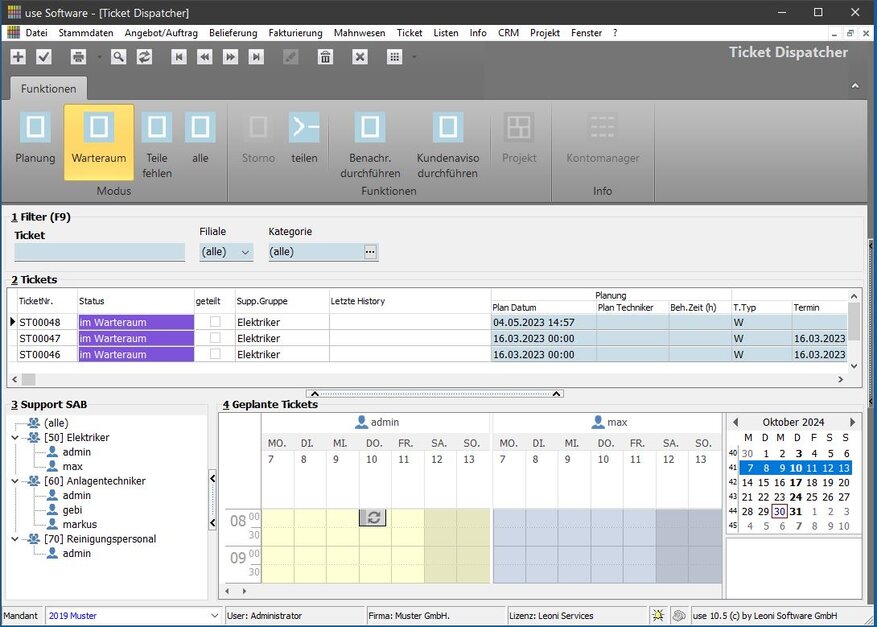Switch to the Funktionen ribbon tab
Image resolution: width=877 pixels, height=627 pixels.
pyautogui.click(x=48, y=88)
